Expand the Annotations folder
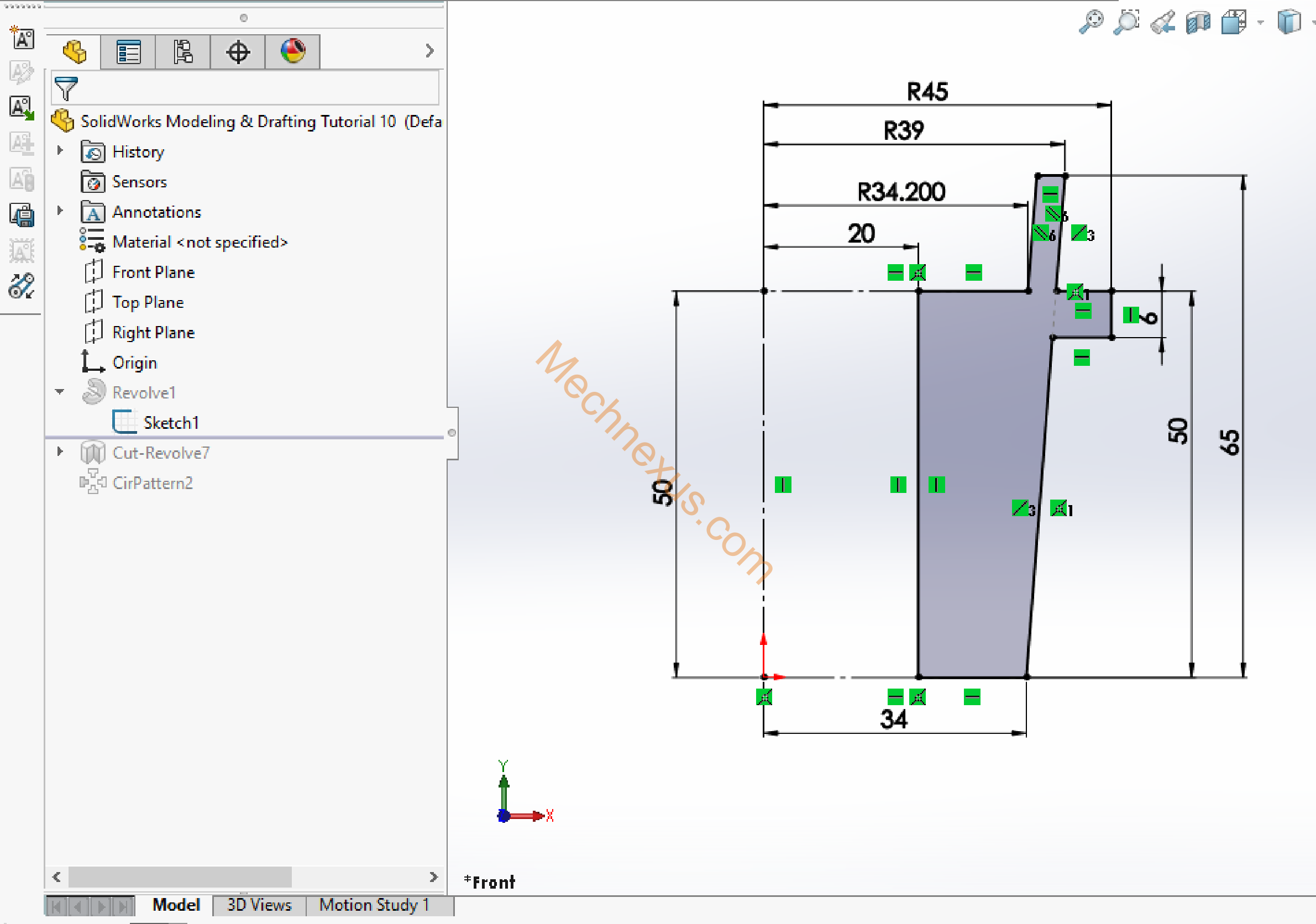 tap(60, 211)
